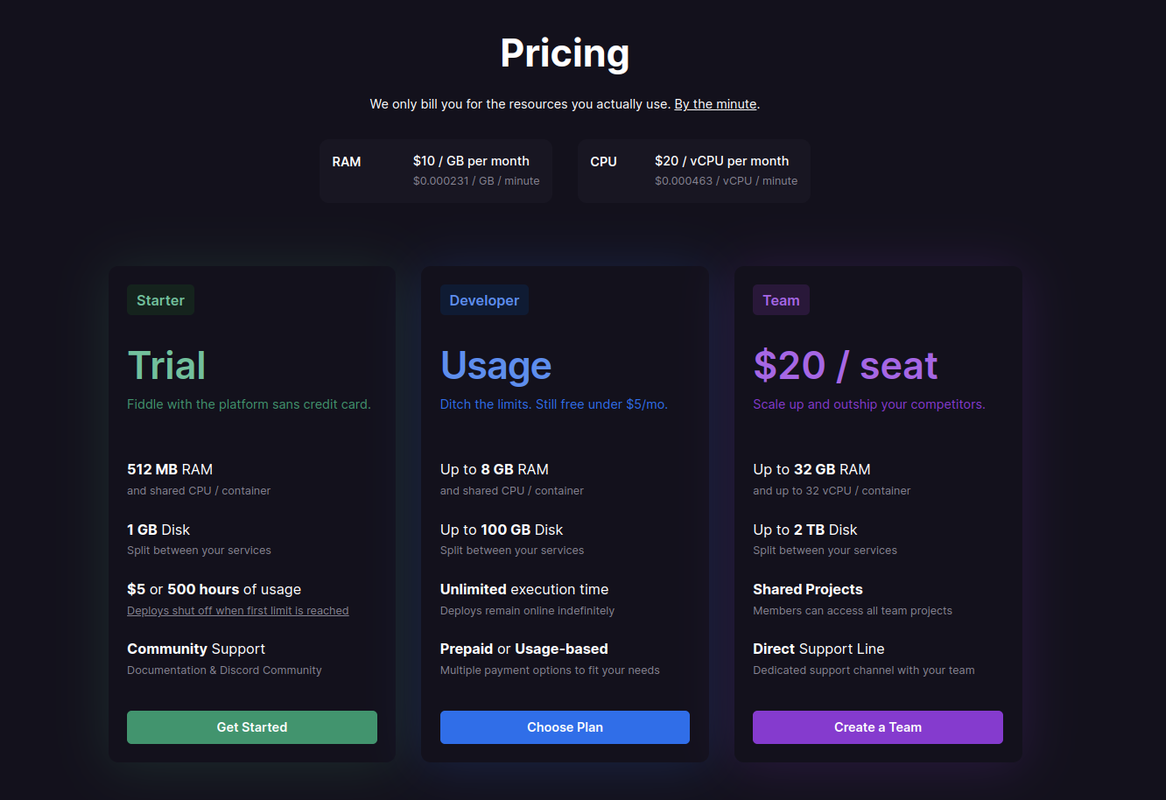This screenshot has width=1166, height=800.
Task: Click '512 MB RAM' in the Starter card
Action: [x=170, y=469]
